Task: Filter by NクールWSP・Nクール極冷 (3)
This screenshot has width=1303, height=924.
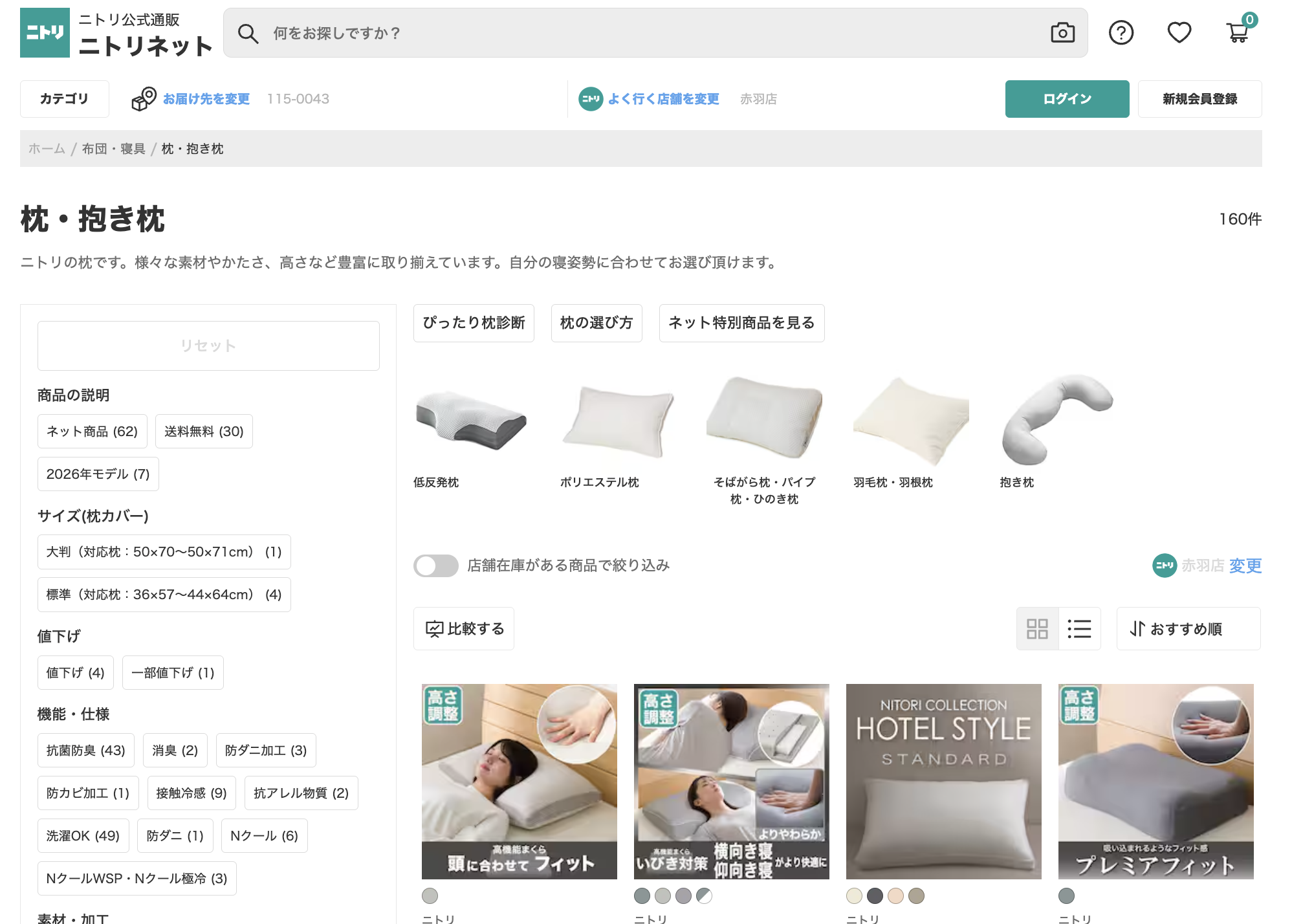Action: tap(137, 879)
